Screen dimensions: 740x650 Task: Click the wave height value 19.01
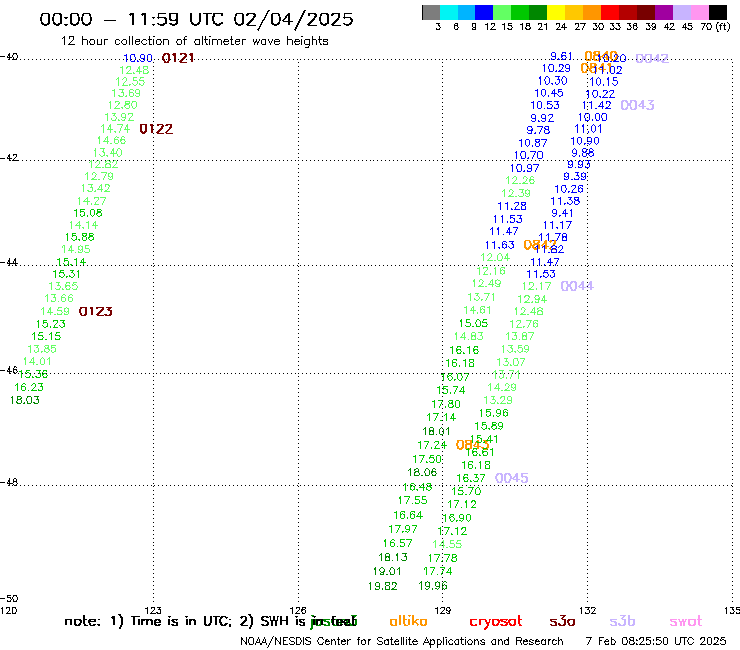[387, 572]
